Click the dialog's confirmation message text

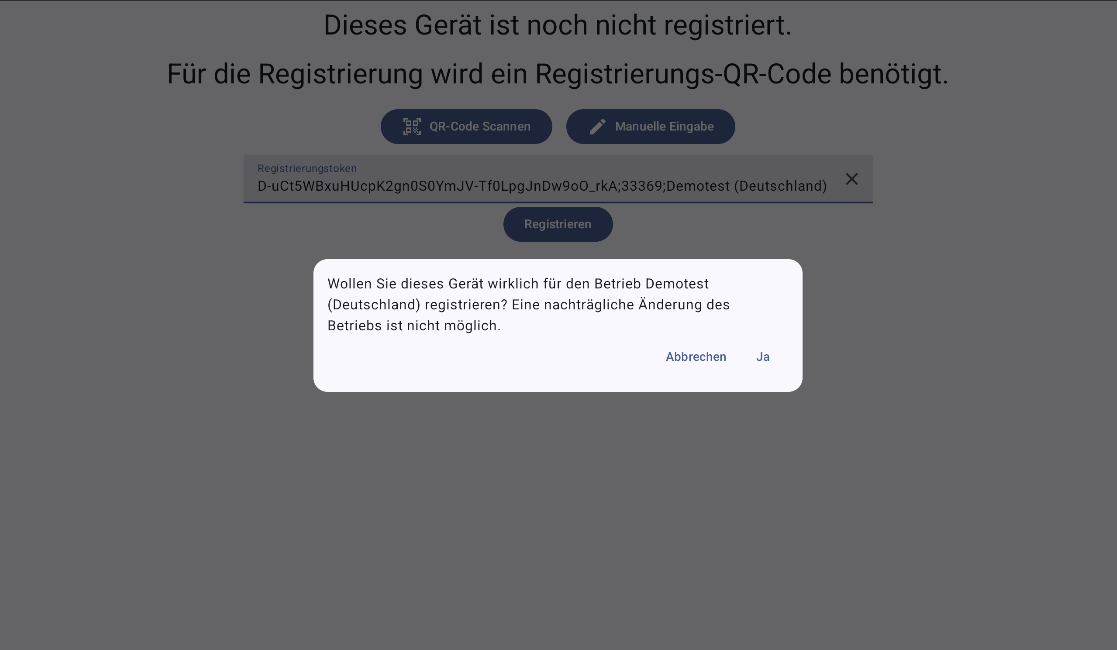click(x=529, y=304)
